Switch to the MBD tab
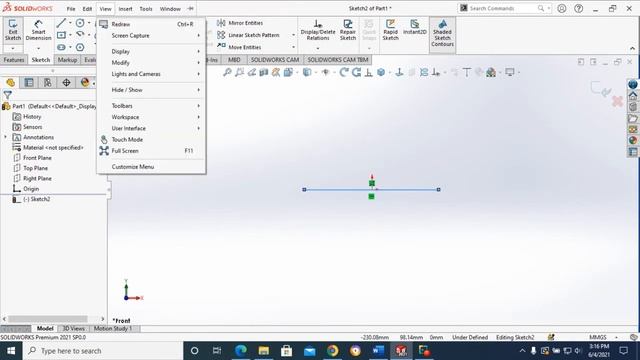 coord(234,60)
